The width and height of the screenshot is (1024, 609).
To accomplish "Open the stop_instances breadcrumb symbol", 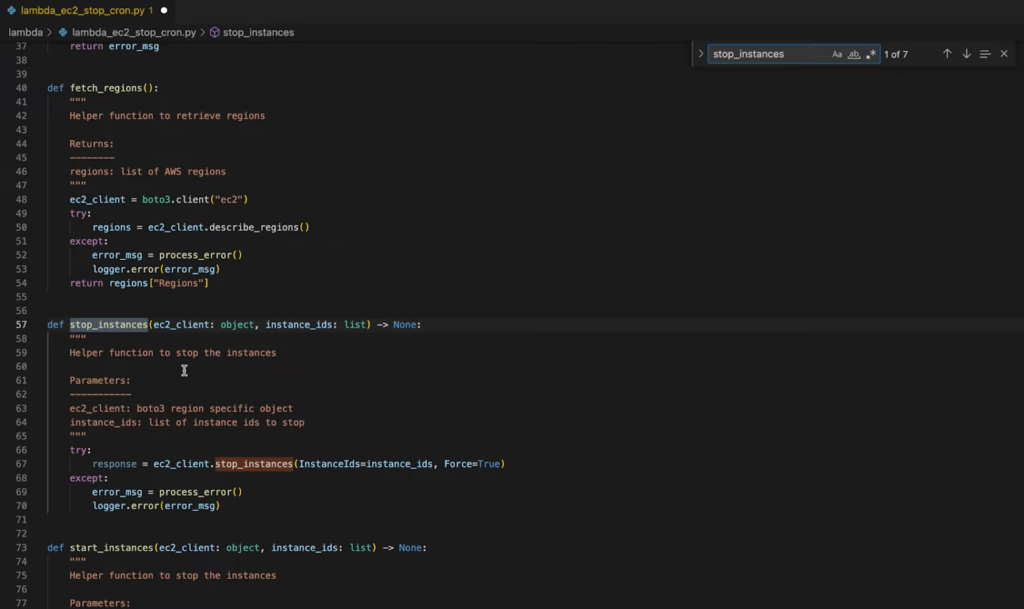I will [x=259, y=32].
